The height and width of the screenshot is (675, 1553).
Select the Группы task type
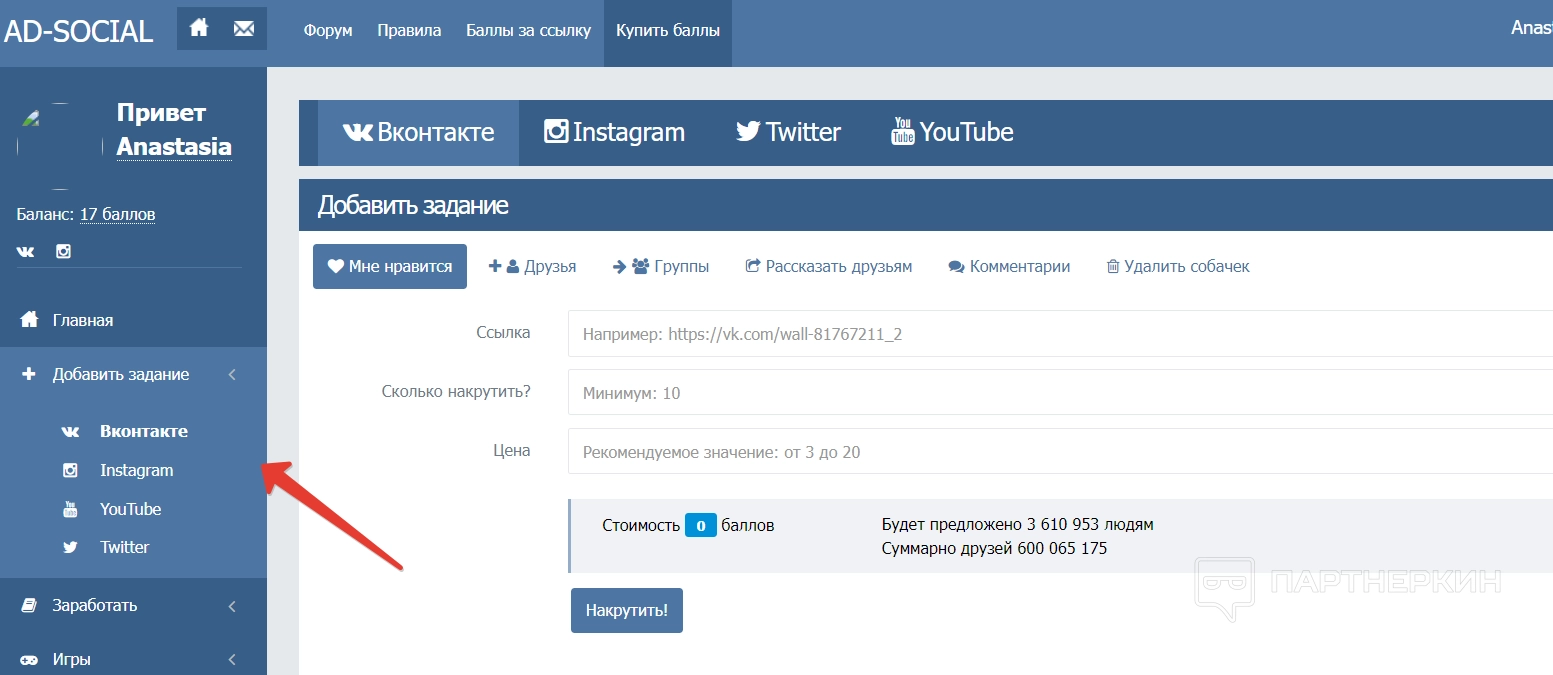(x=661, y=266)
